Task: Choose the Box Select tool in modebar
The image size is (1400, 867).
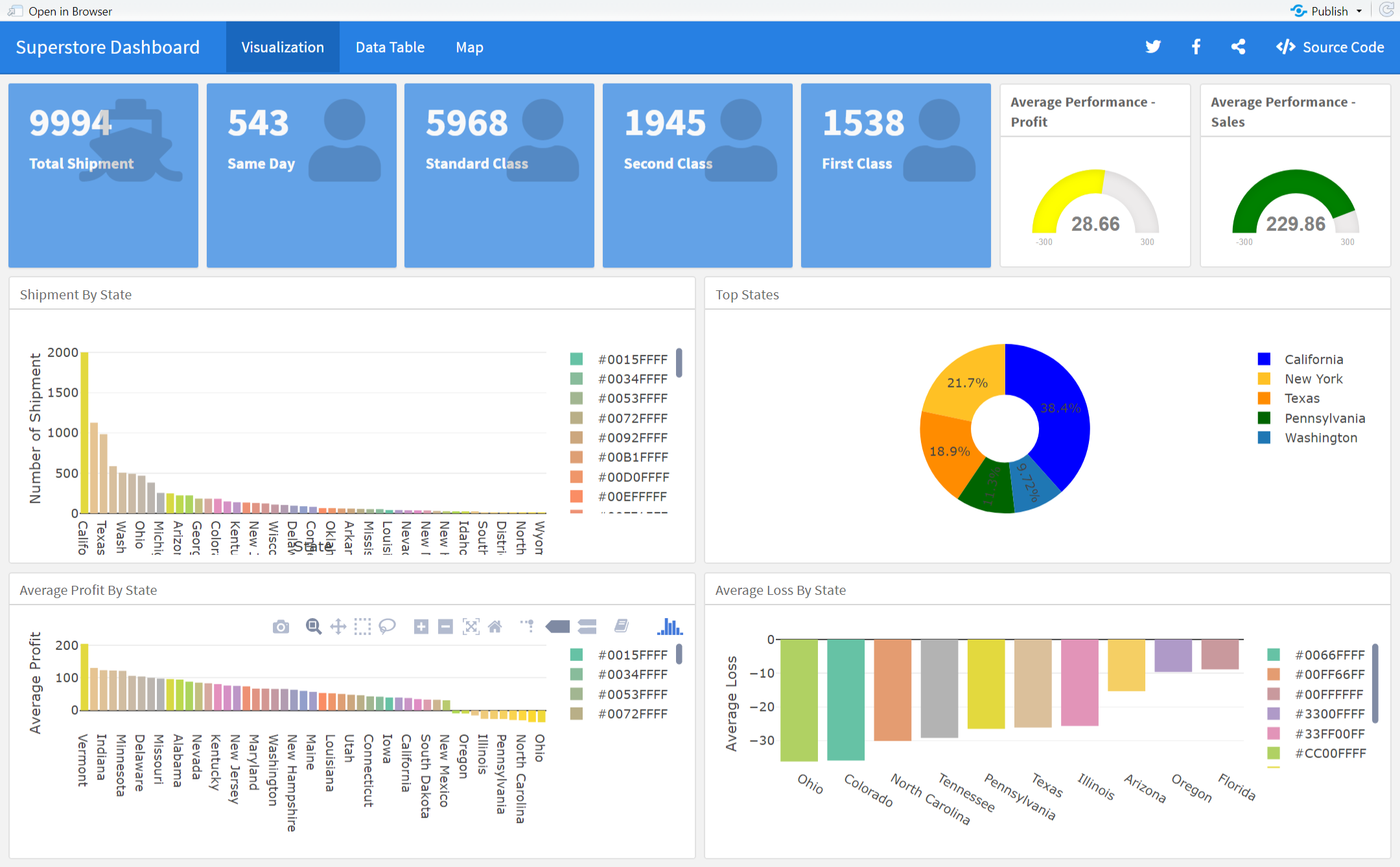Action: coord(363,627)
